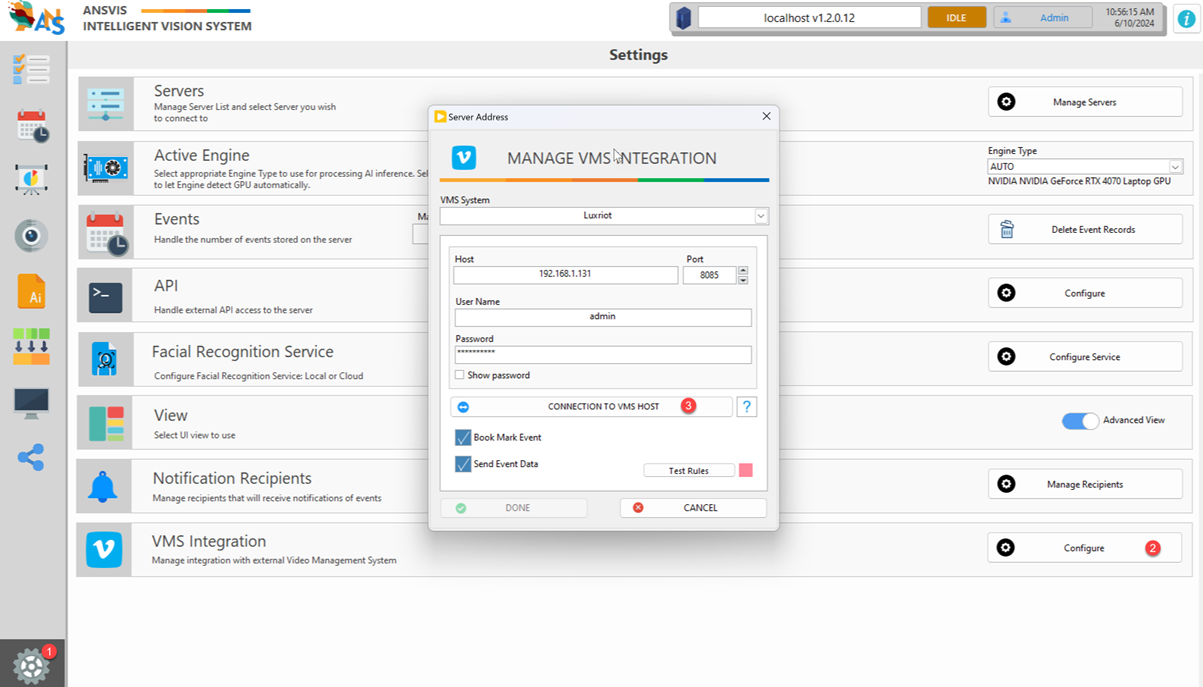Open the task checklist sidebar icon
The image size is (1203, 687).
pos(31,70)
